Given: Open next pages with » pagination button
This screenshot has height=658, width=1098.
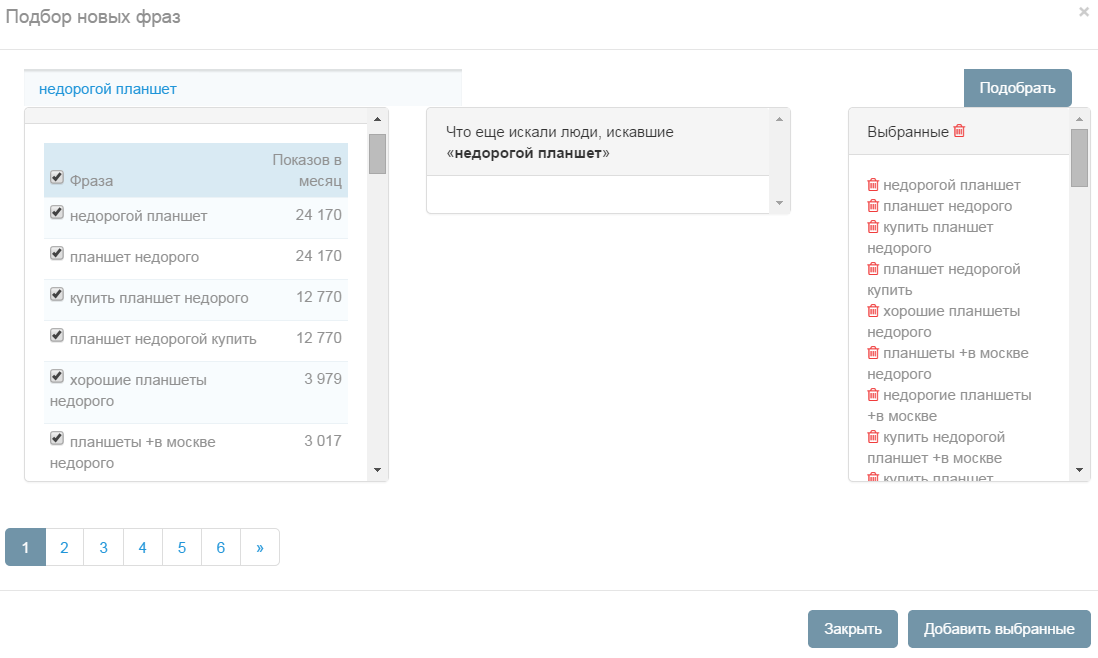Looking at the screenshot, I should (x=260, y=547).
